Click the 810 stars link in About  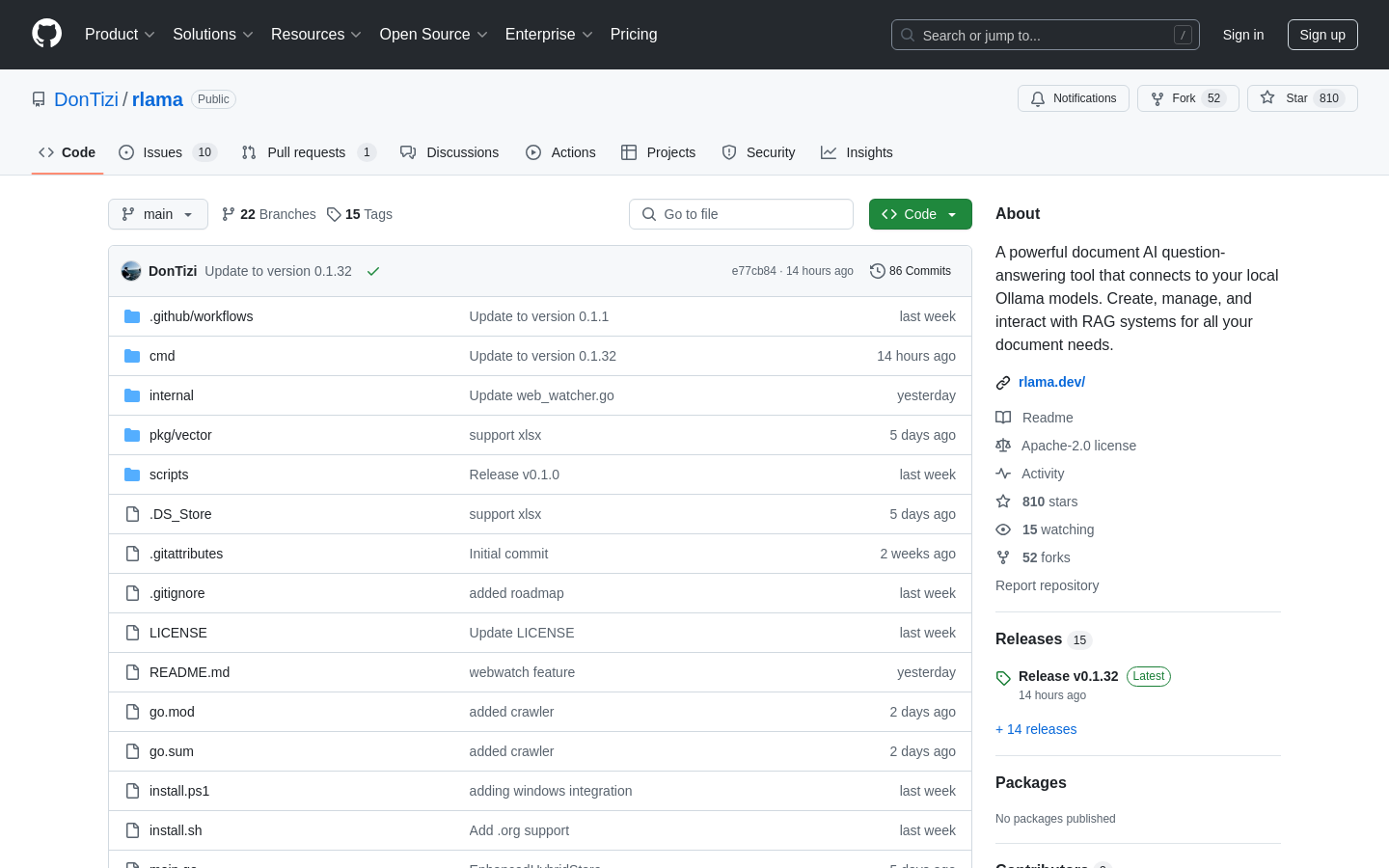pyautogui.click(x=1049, y=502)
